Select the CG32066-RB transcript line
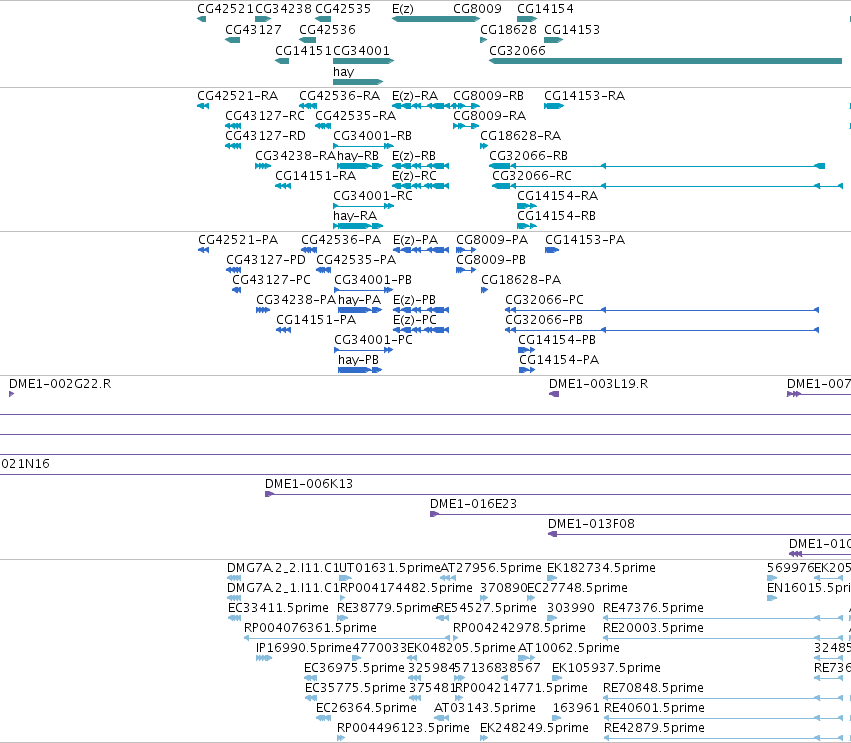851x743 pixels. point(657,166)
